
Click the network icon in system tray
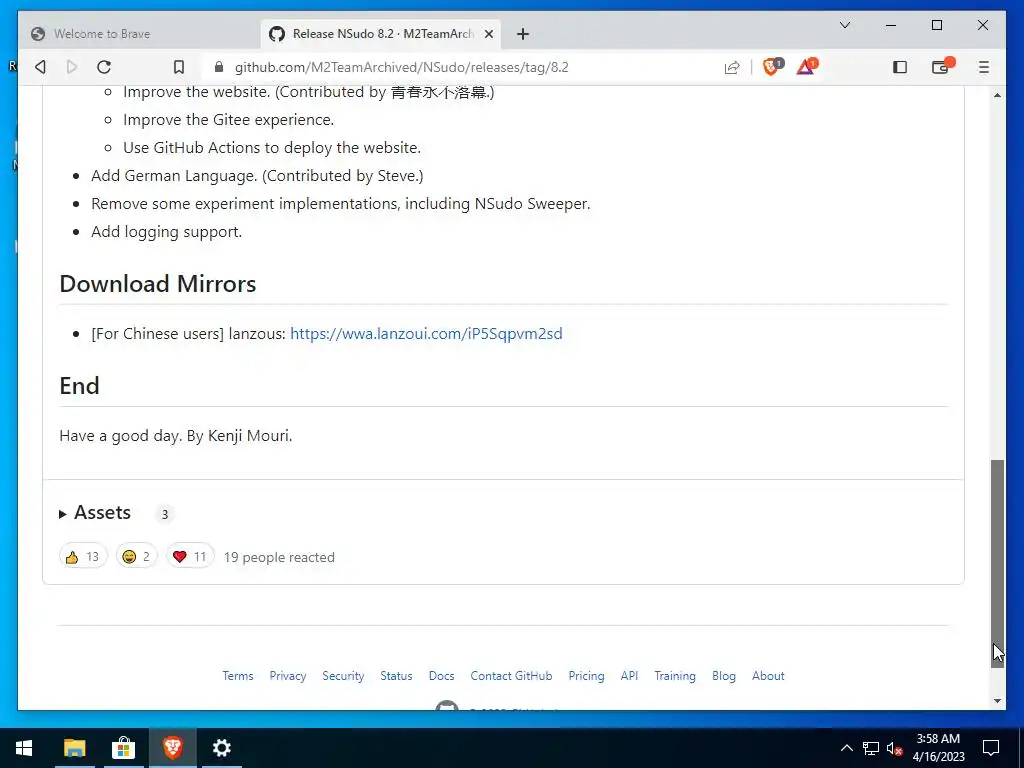pyautogui.click(x=871, y=748)
